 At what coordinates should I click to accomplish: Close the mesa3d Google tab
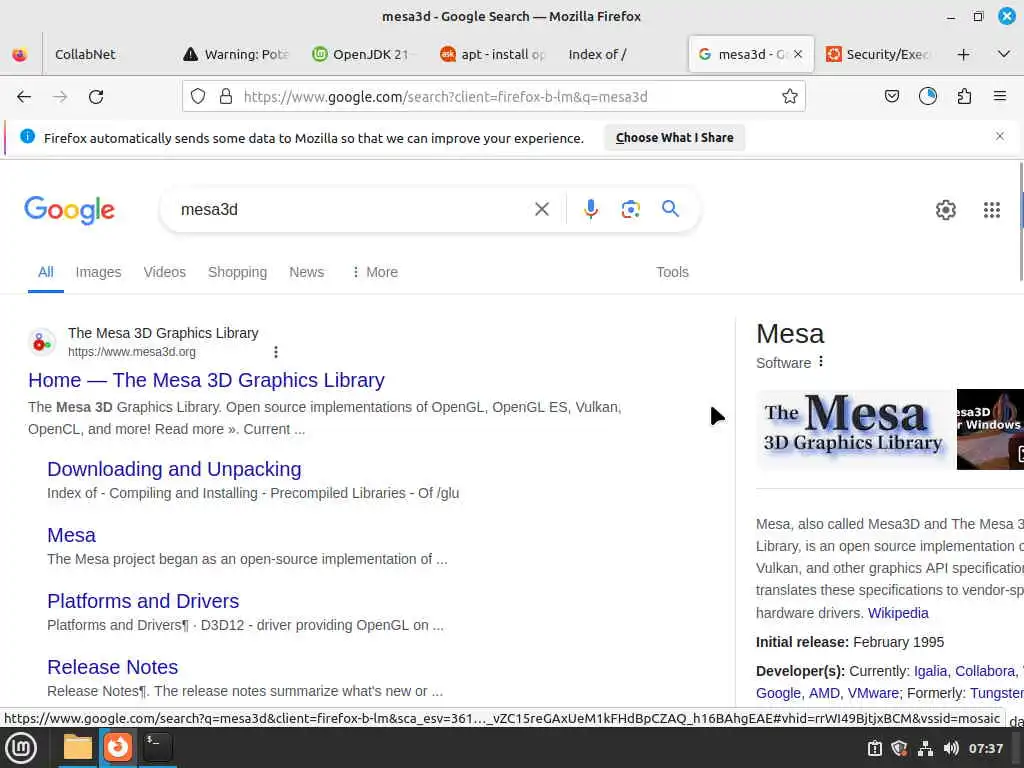click(798, 54)
